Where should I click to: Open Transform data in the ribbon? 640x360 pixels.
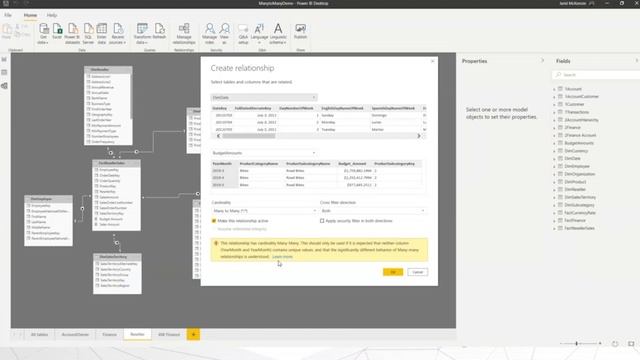pyautogui.click(x=142, y=33)
